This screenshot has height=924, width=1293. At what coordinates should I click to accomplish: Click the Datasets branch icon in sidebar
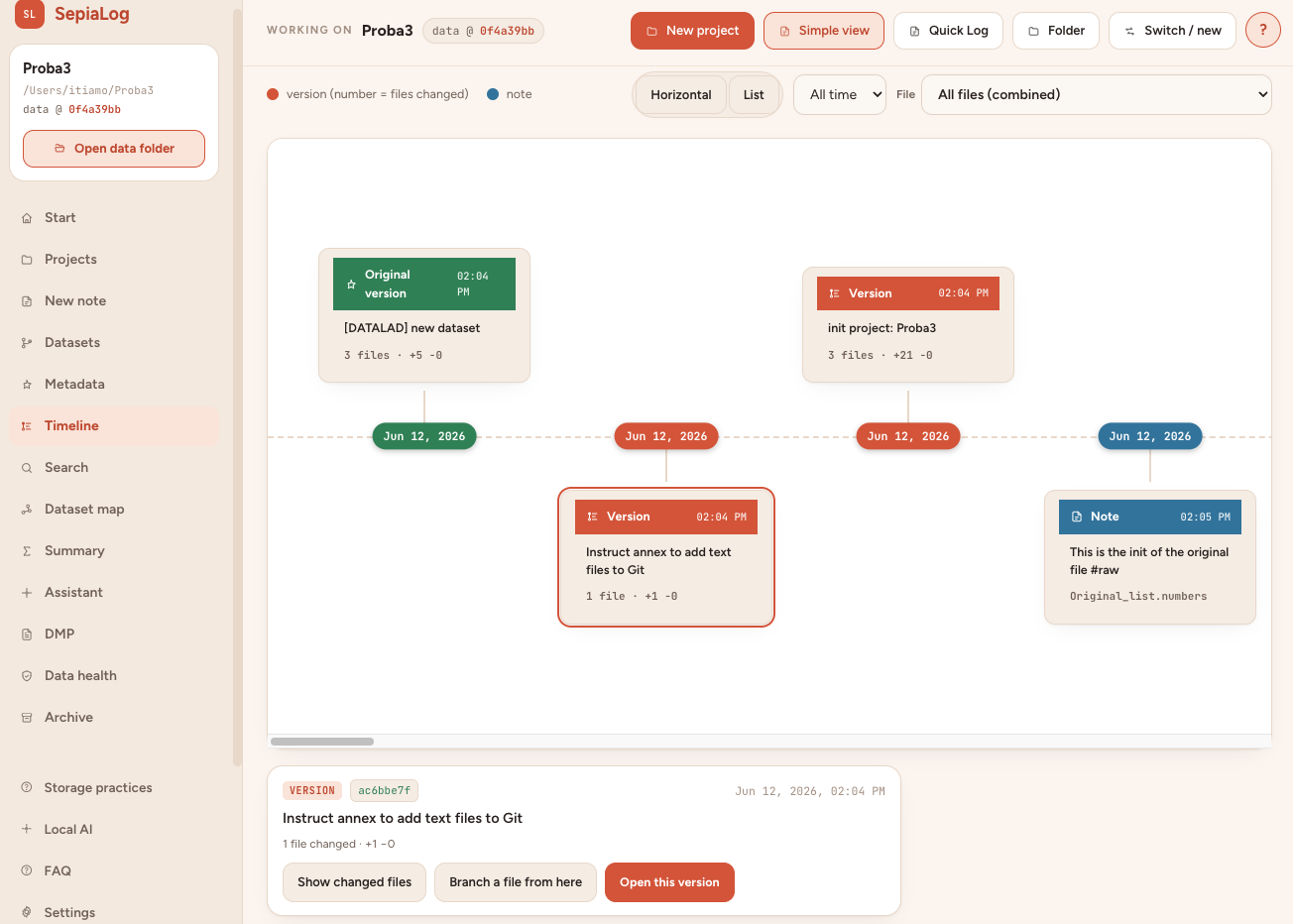[27, 343]
